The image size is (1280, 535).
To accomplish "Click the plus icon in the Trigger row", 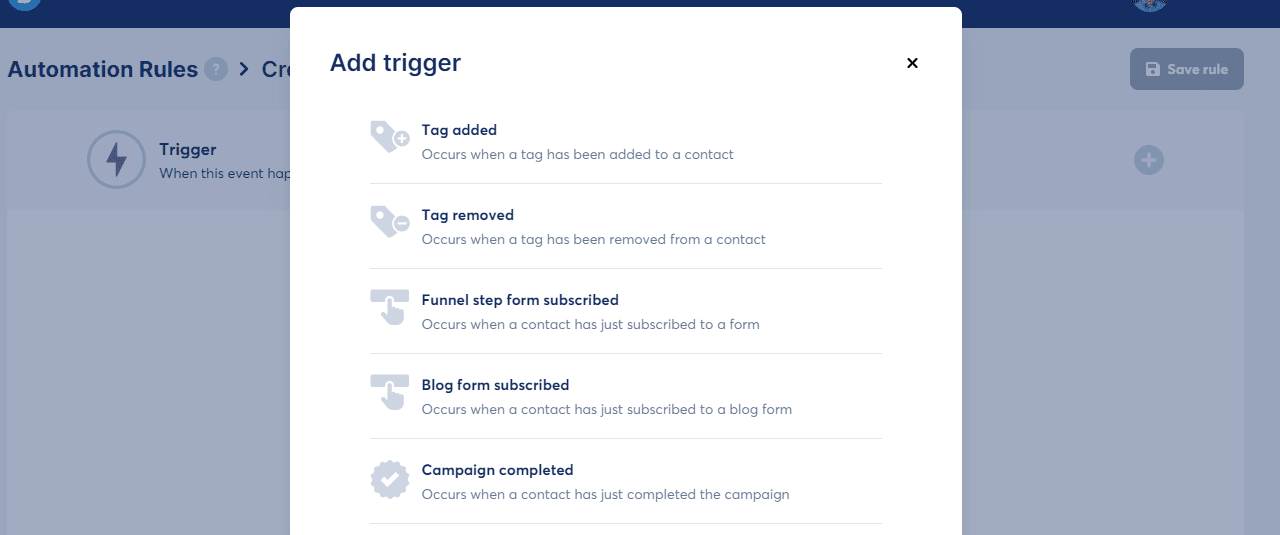I will tap(1149, 160).
